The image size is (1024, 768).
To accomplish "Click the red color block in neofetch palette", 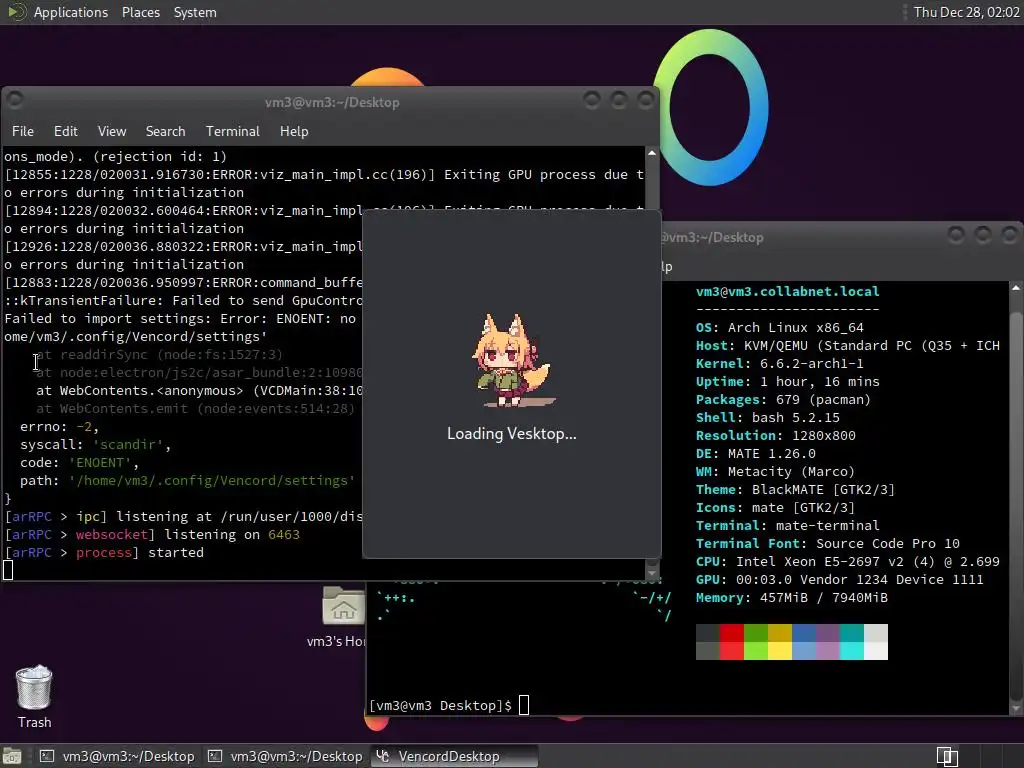I will (731, 633).
